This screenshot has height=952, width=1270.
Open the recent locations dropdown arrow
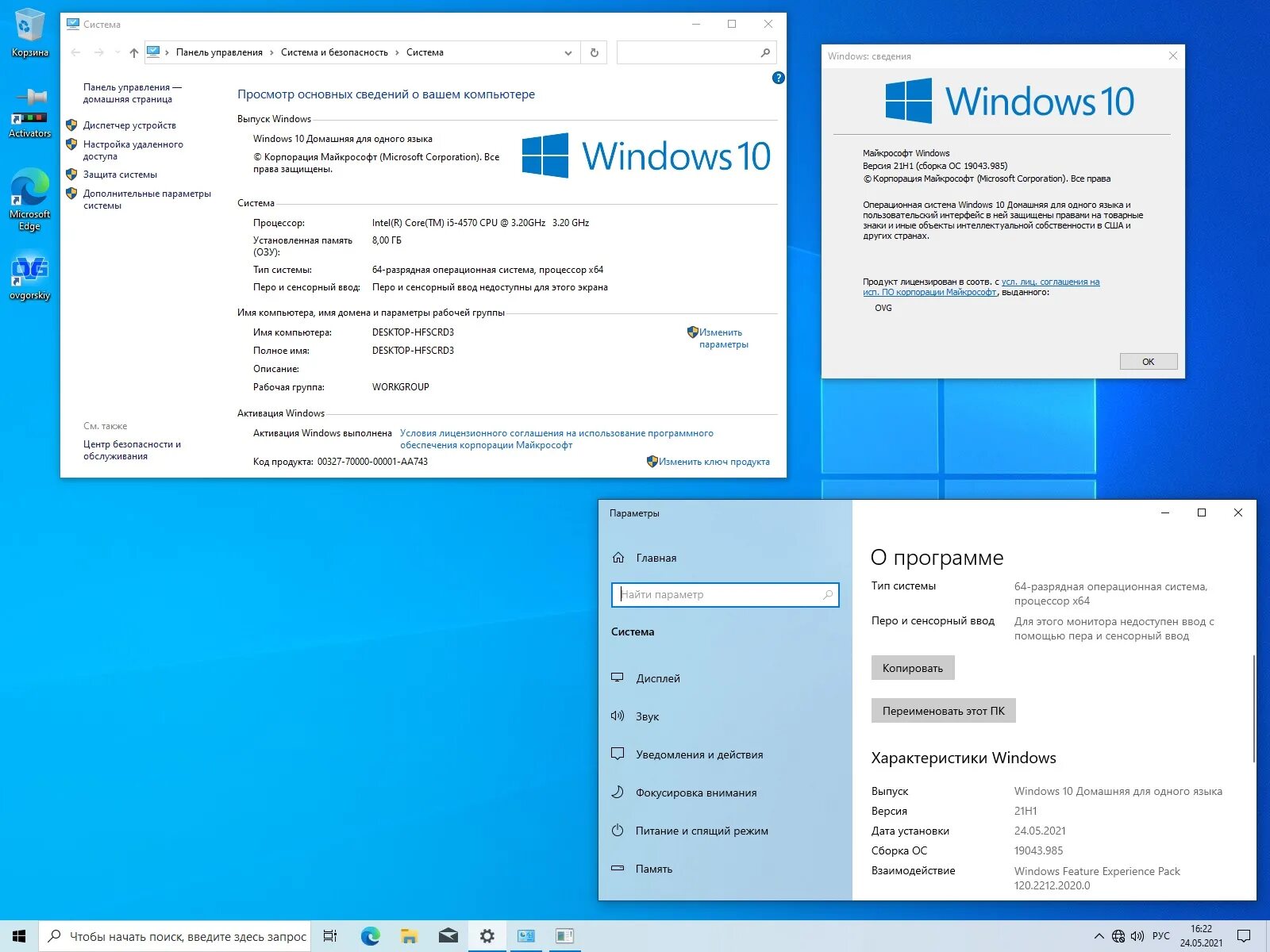pos(117,52)
